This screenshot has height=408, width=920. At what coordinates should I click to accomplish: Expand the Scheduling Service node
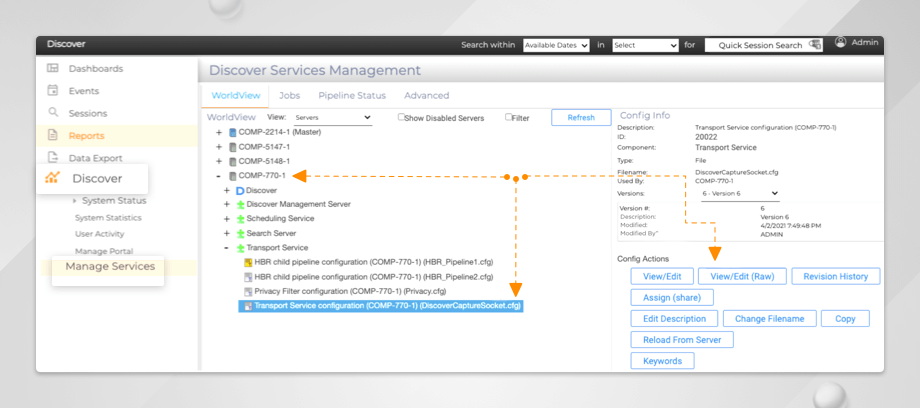[226, 218]
